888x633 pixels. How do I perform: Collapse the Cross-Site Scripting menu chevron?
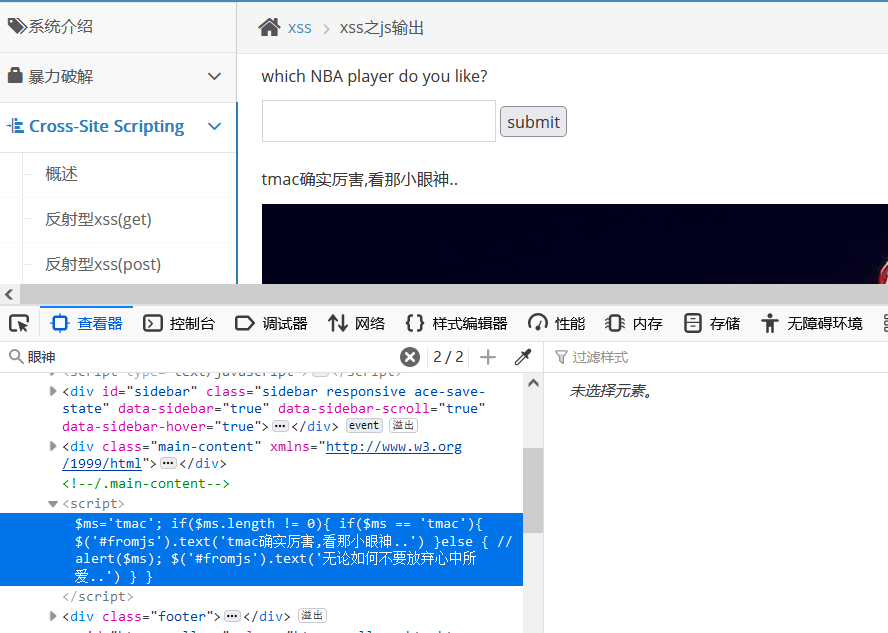click(x=214, y=126)
